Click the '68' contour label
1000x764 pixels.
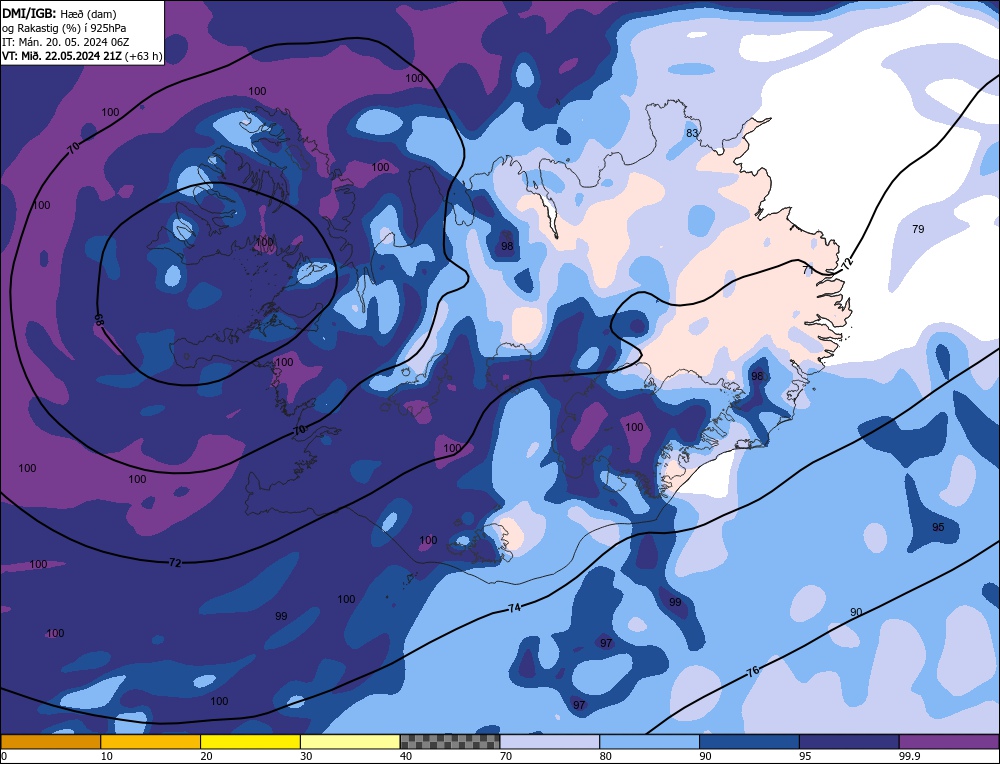pyautogui.click(x=99, y=320)
